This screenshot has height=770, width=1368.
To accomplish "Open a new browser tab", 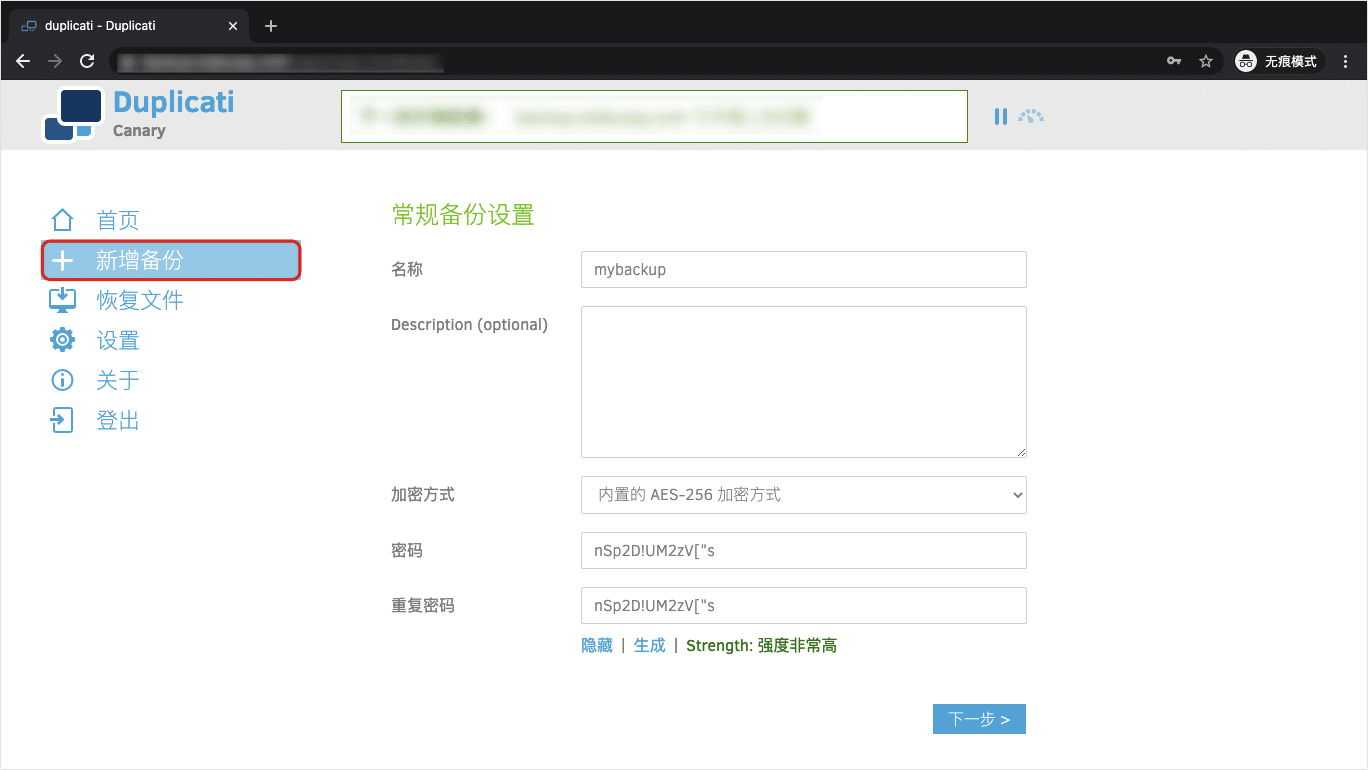I will coord(270,26).
